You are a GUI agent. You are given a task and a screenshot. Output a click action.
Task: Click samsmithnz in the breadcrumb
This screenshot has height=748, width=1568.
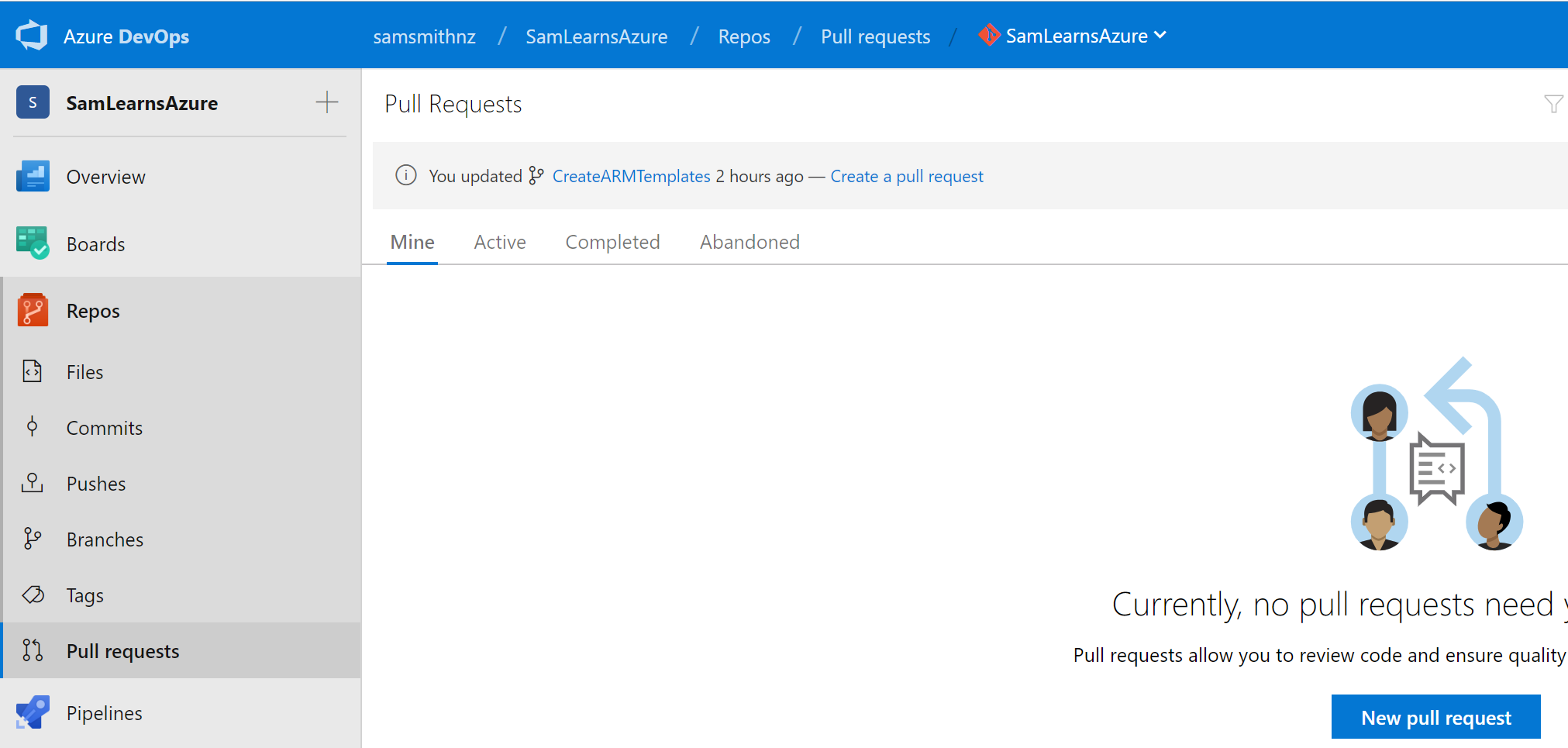(424, 36)
